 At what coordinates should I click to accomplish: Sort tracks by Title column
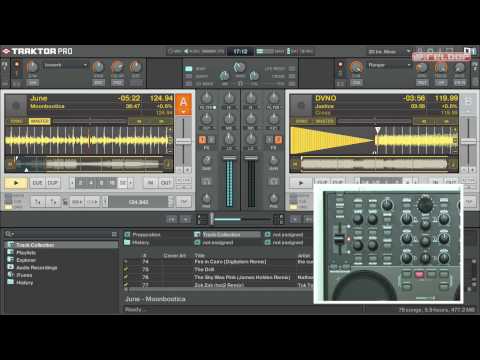click(x=199, y=256)
